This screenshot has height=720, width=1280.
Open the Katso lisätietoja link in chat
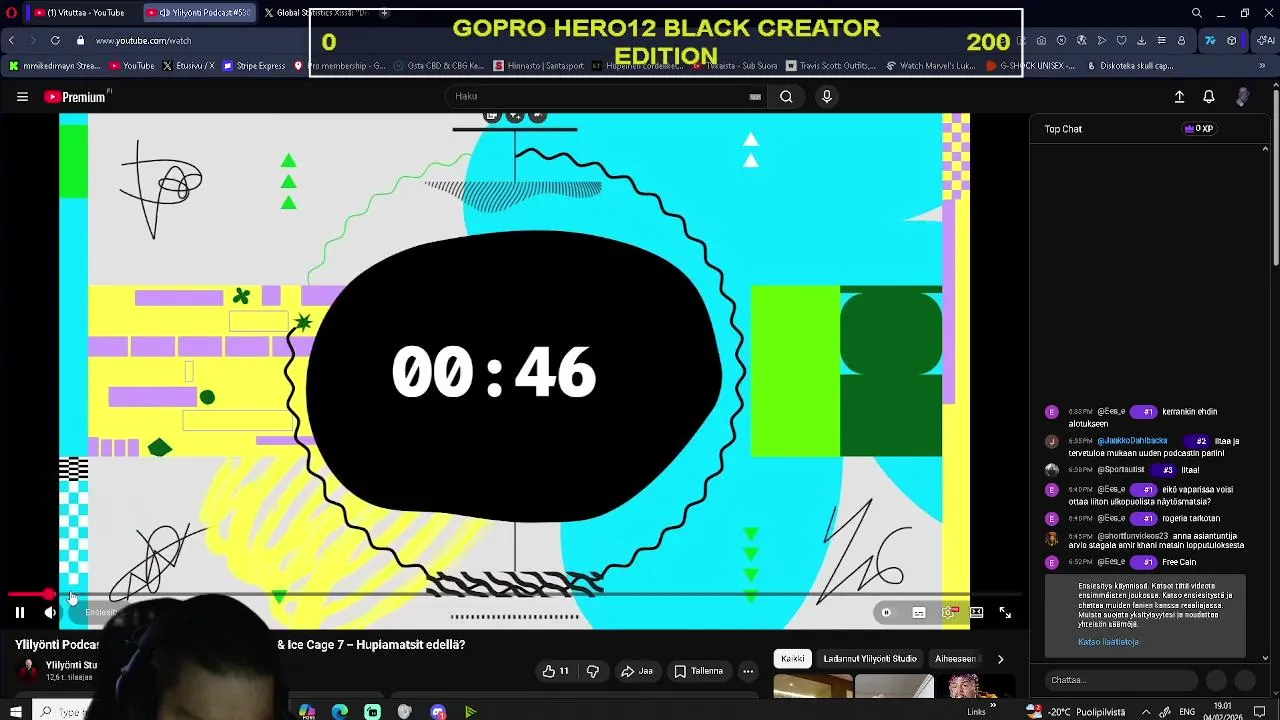point(1108,642)
